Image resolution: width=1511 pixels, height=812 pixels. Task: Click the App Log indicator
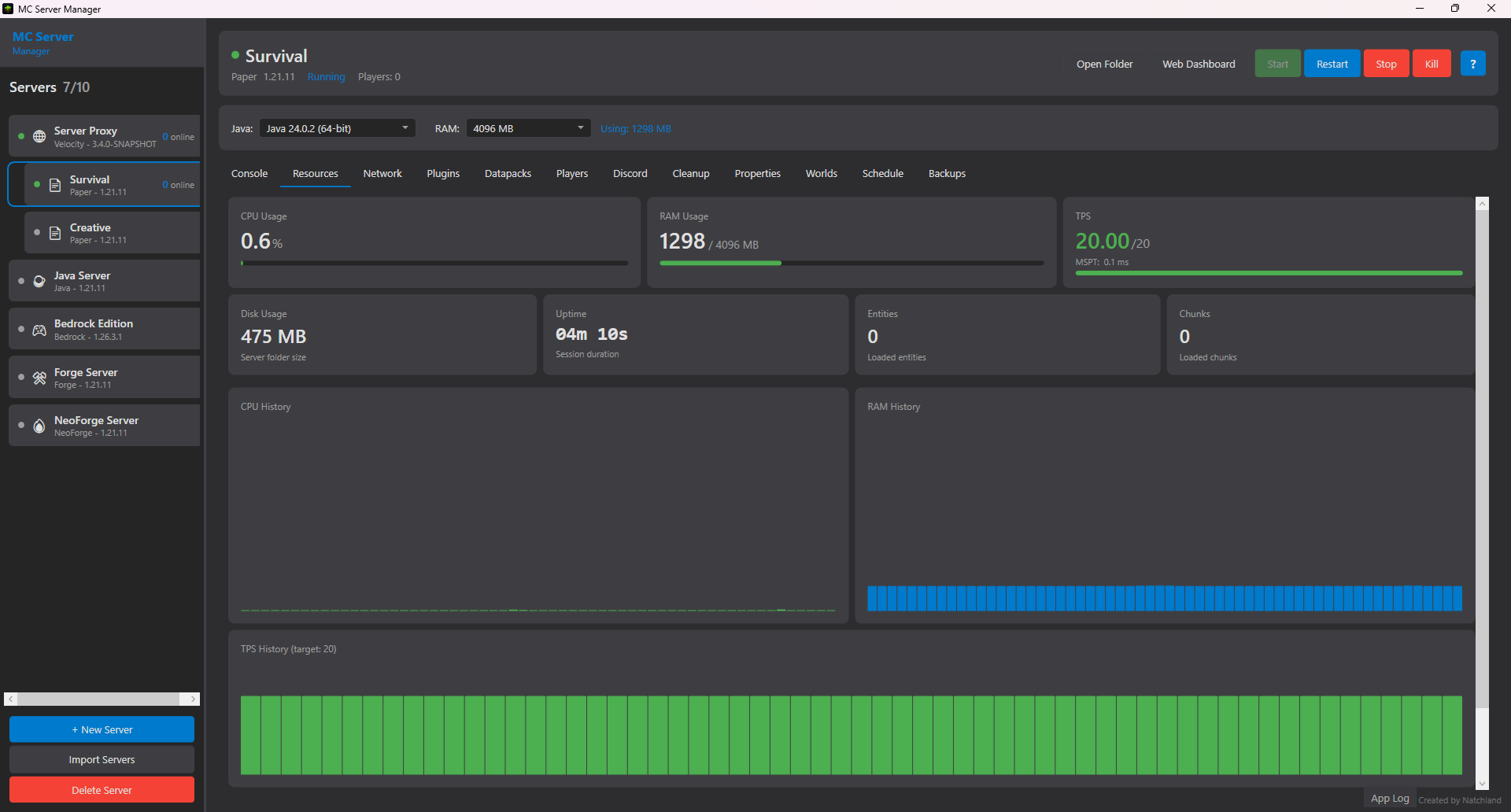pos(1390,797)
